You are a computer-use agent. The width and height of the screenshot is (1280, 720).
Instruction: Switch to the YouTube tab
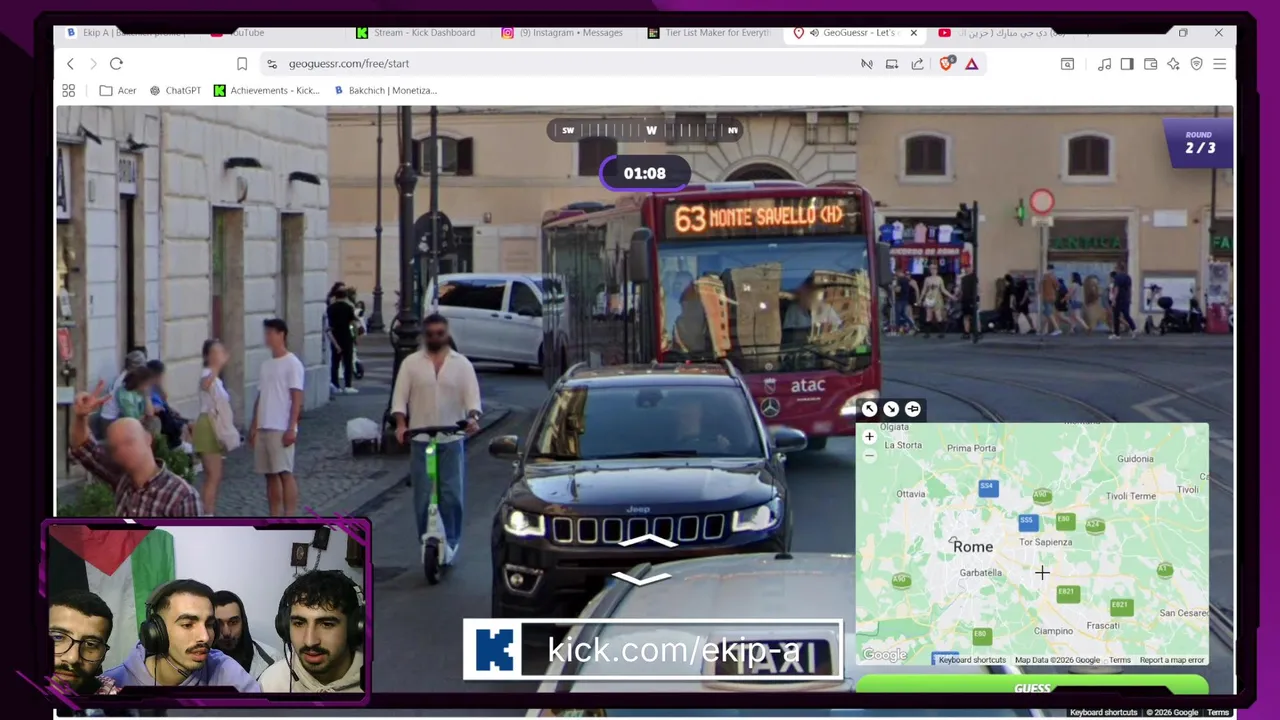(238, 33)
